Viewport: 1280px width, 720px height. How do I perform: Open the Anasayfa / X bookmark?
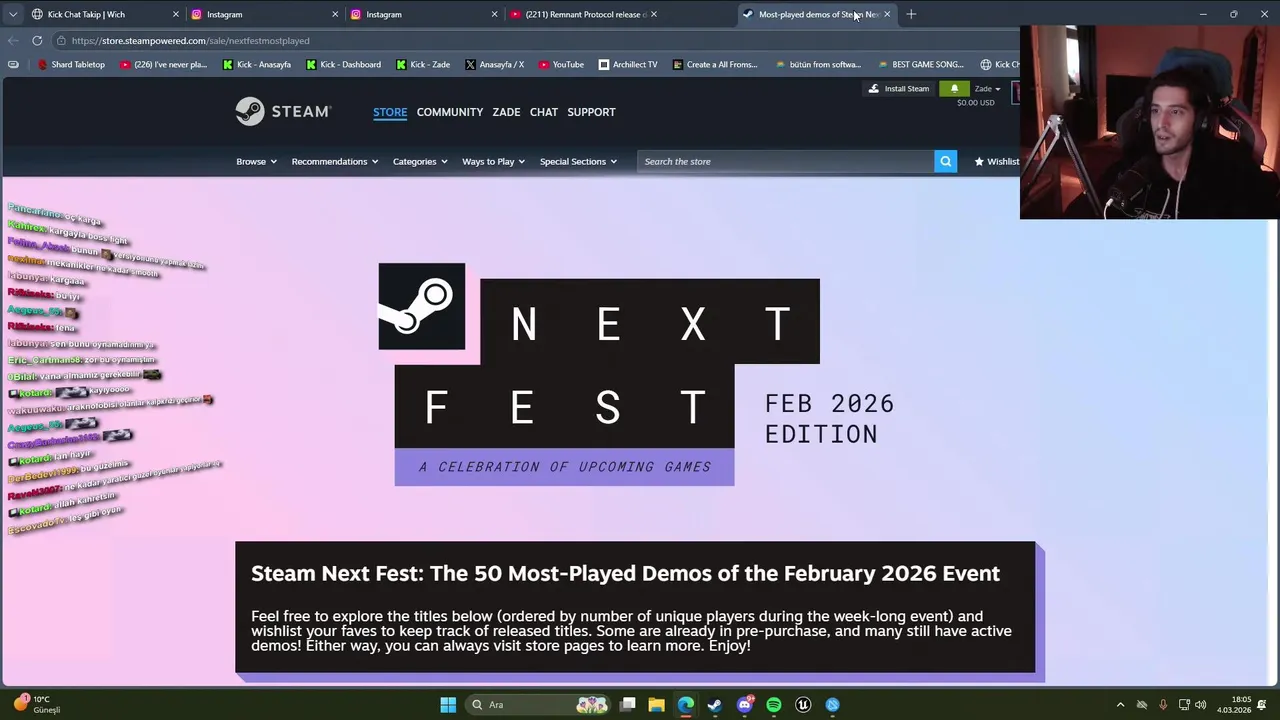pos(495,64)
